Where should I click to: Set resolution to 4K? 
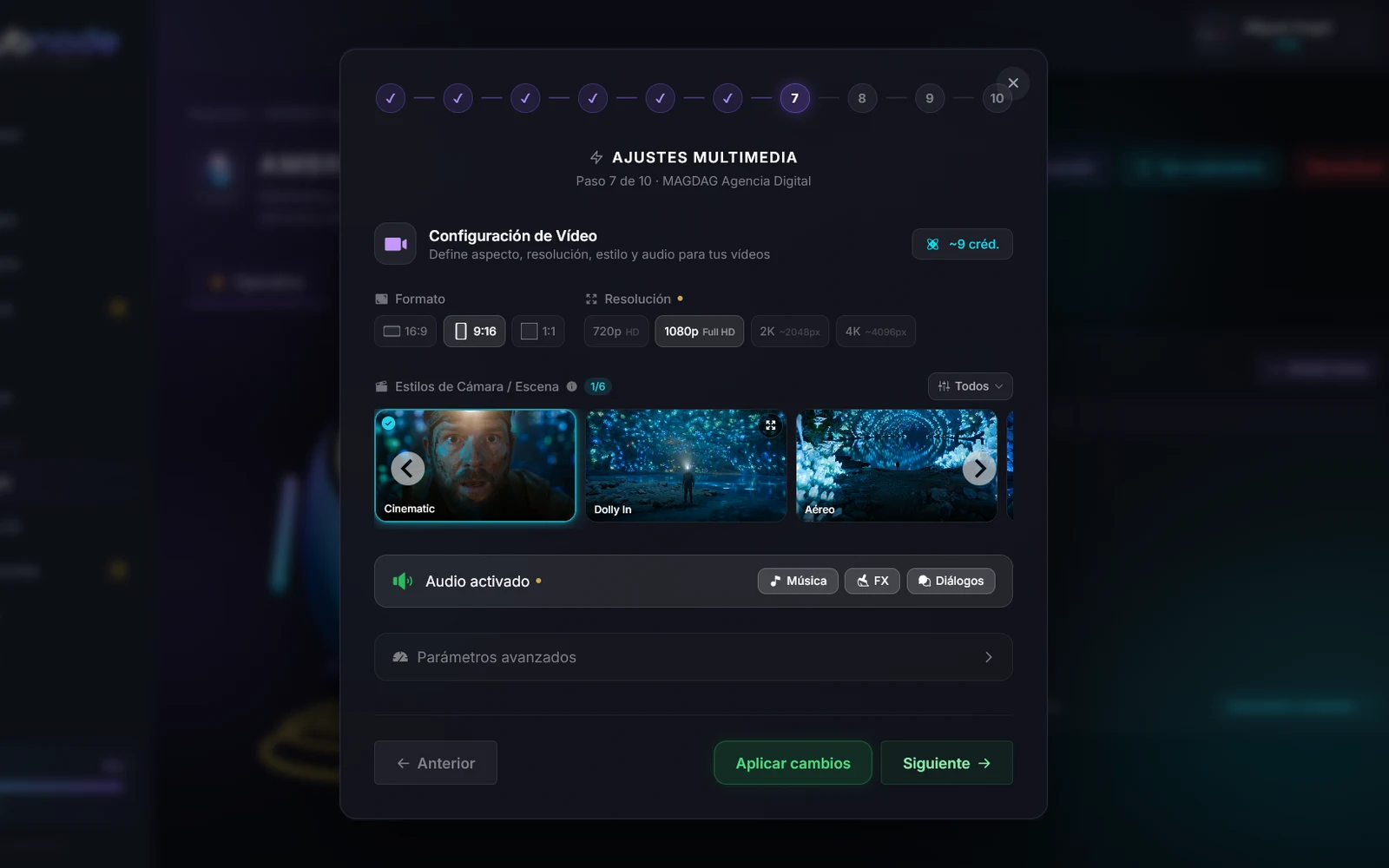click(x=876, y=331)
